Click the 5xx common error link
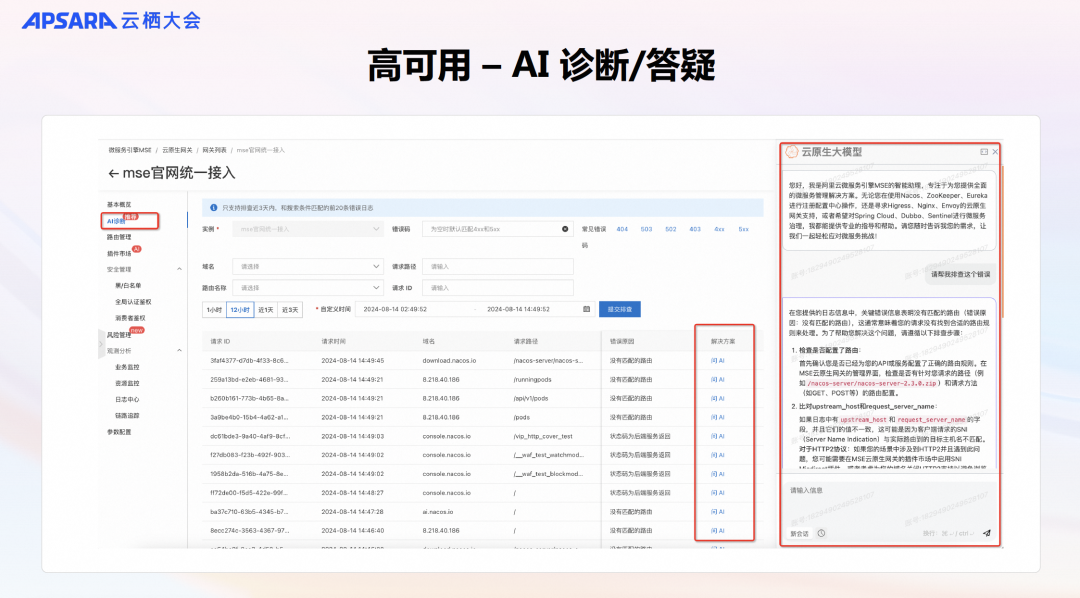 (744, 229)
